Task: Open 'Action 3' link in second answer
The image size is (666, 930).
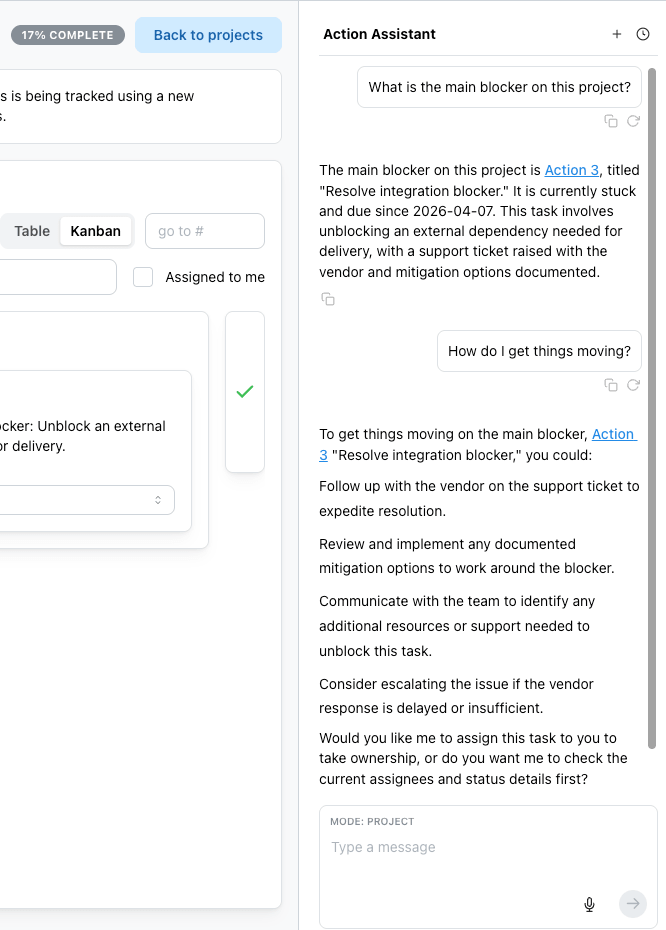Action: pos(614,434)
